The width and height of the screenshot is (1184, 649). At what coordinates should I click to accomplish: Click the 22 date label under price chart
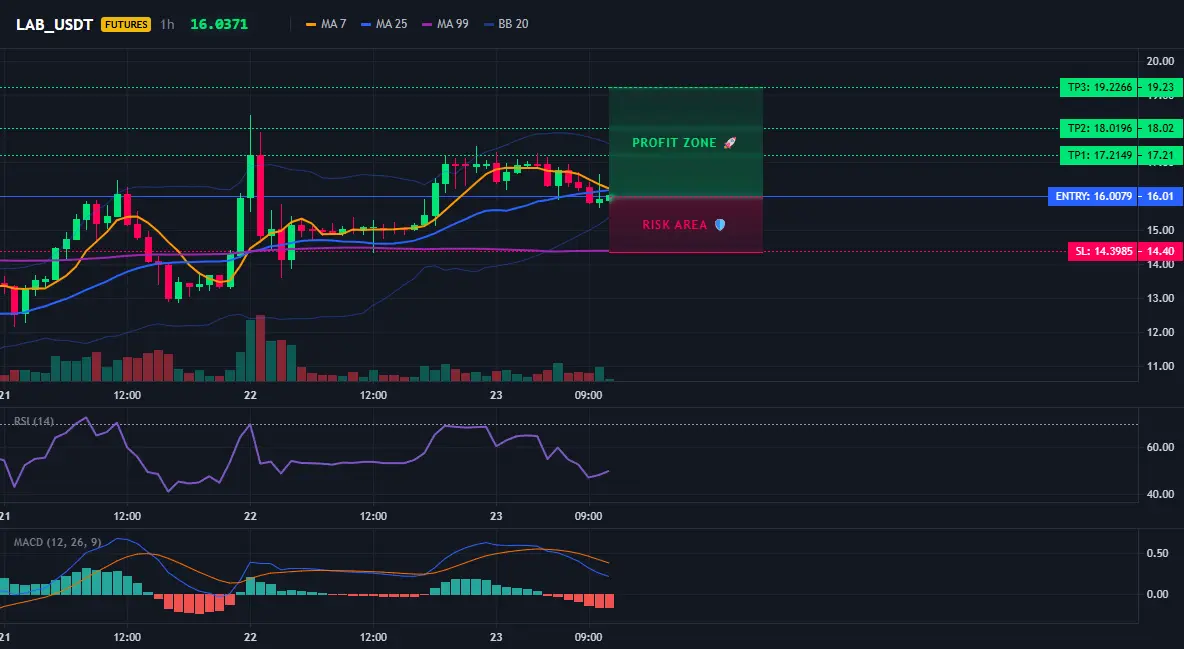tap(250, 395)
